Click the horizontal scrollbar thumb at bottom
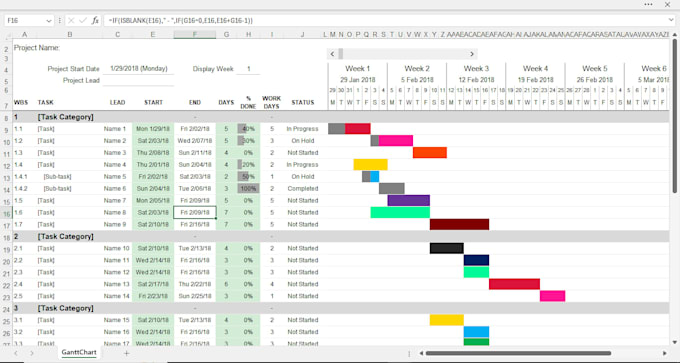Image resolution: width=680 pixels, height=363 pixels. pyautogui.click(x=518, y=353)
